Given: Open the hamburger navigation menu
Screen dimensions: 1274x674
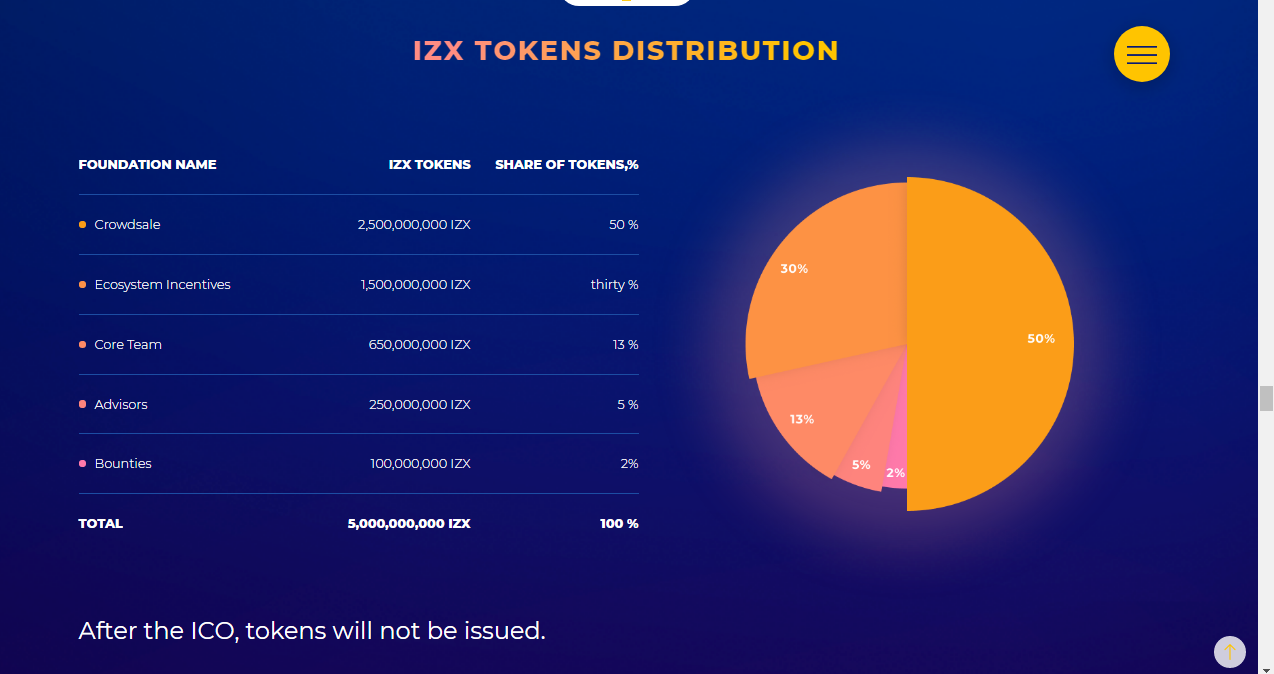Looking at the screenshot, I should coord(1141,54).
